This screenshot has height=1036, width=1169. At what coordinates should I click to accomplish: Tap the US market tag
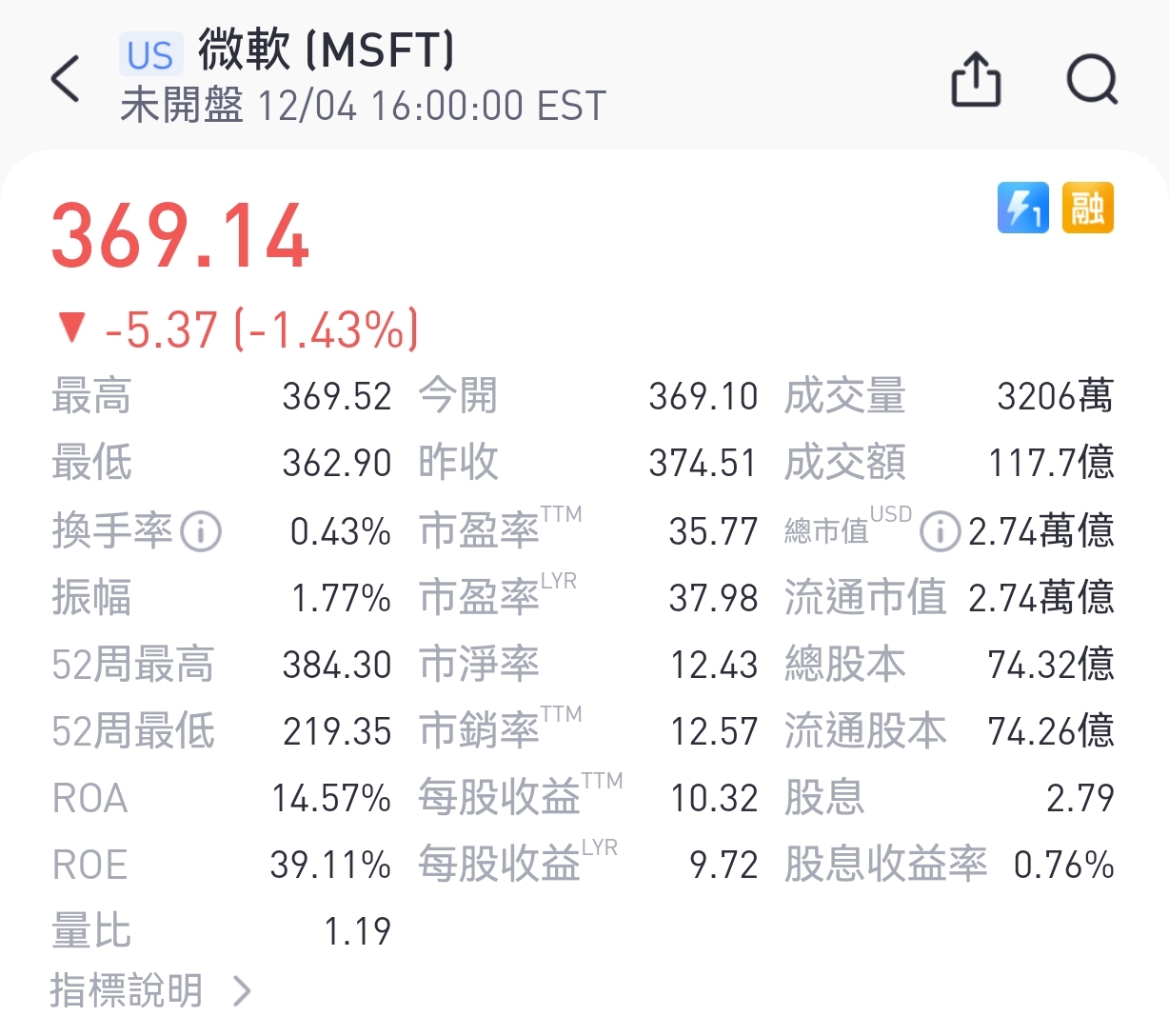pyautogui.click(x=150, y=55)
